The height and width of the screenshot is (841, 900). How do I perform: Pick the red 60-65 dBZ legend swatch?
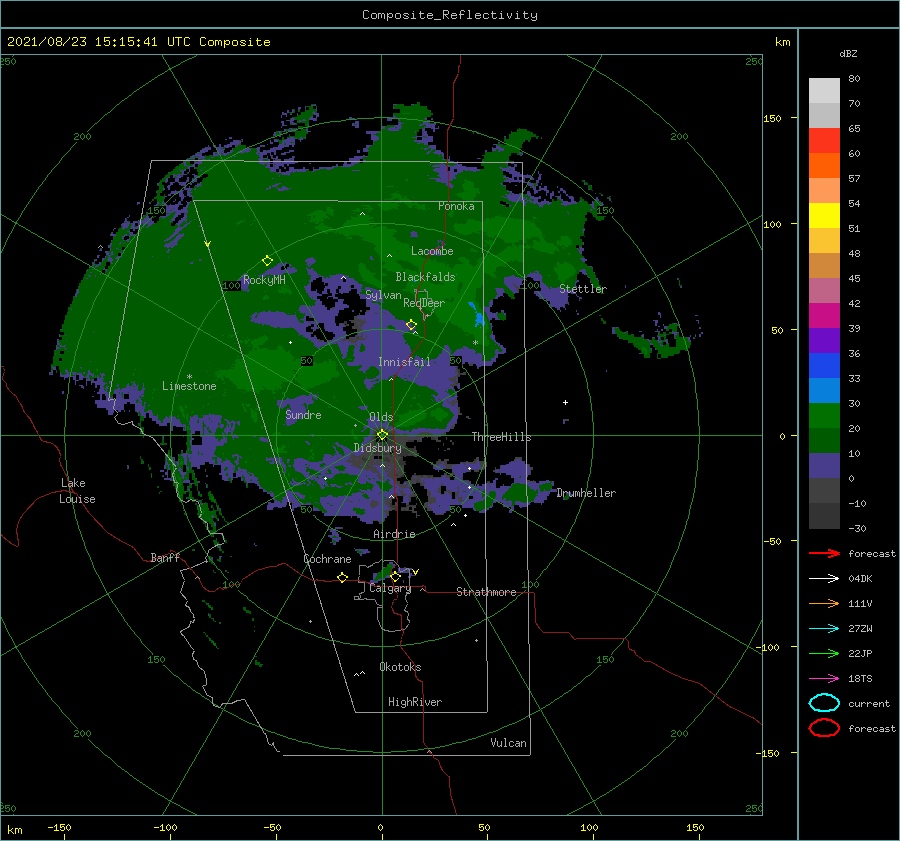pos(824,141)
